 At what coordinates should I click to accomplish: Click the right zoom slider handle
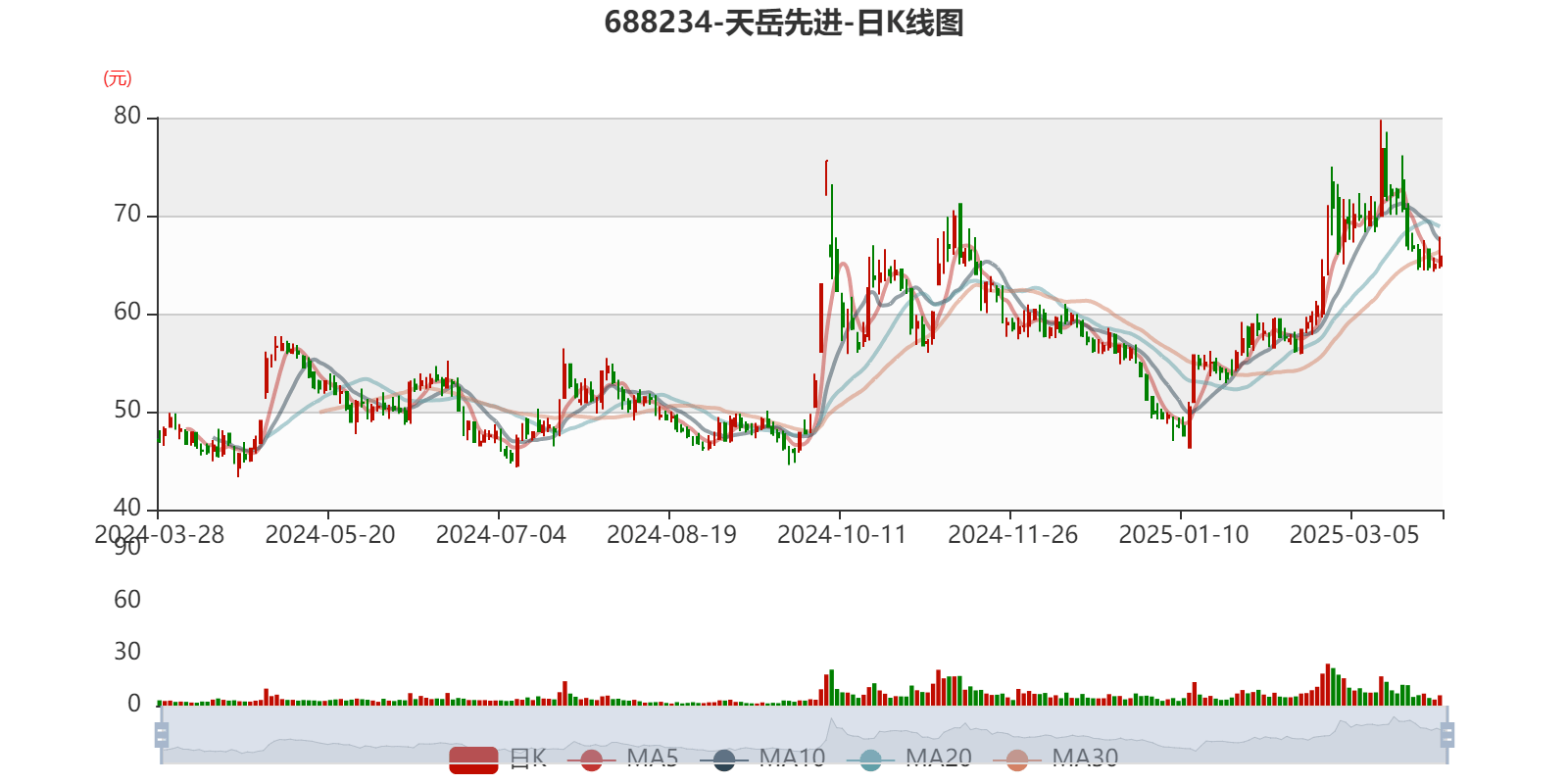point(1447,734)
